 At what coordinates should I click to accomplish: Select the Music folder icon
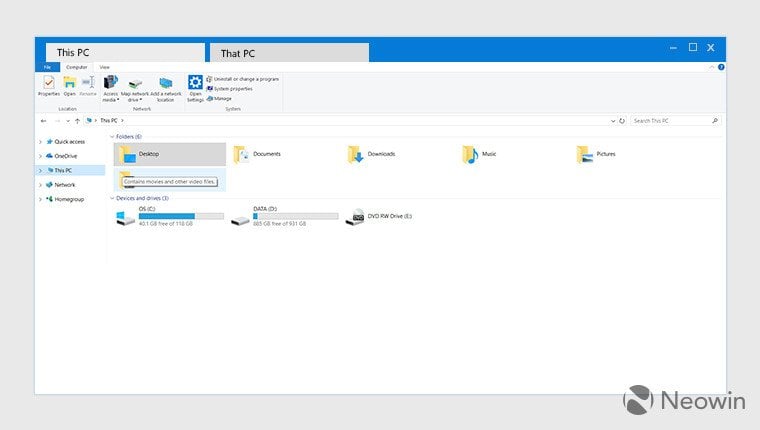(x=470, y=154)
